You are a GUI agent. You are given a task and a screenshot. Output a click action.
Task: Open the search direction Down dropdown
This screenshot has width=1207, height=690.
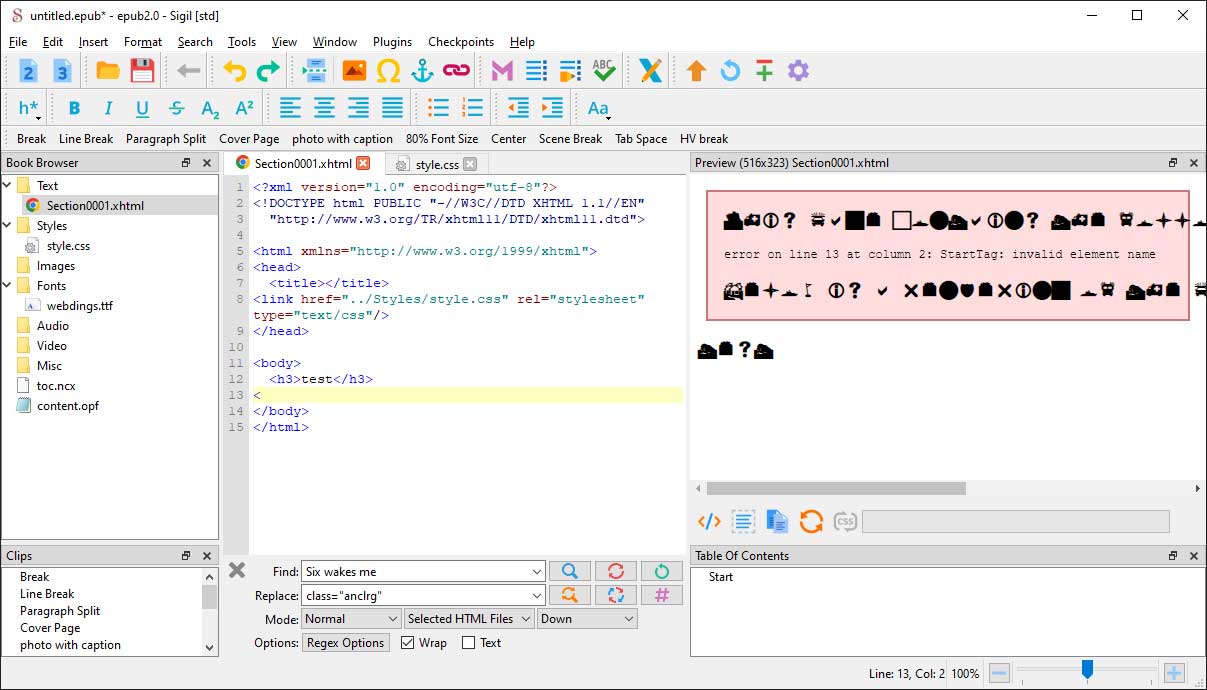[586, 619]
